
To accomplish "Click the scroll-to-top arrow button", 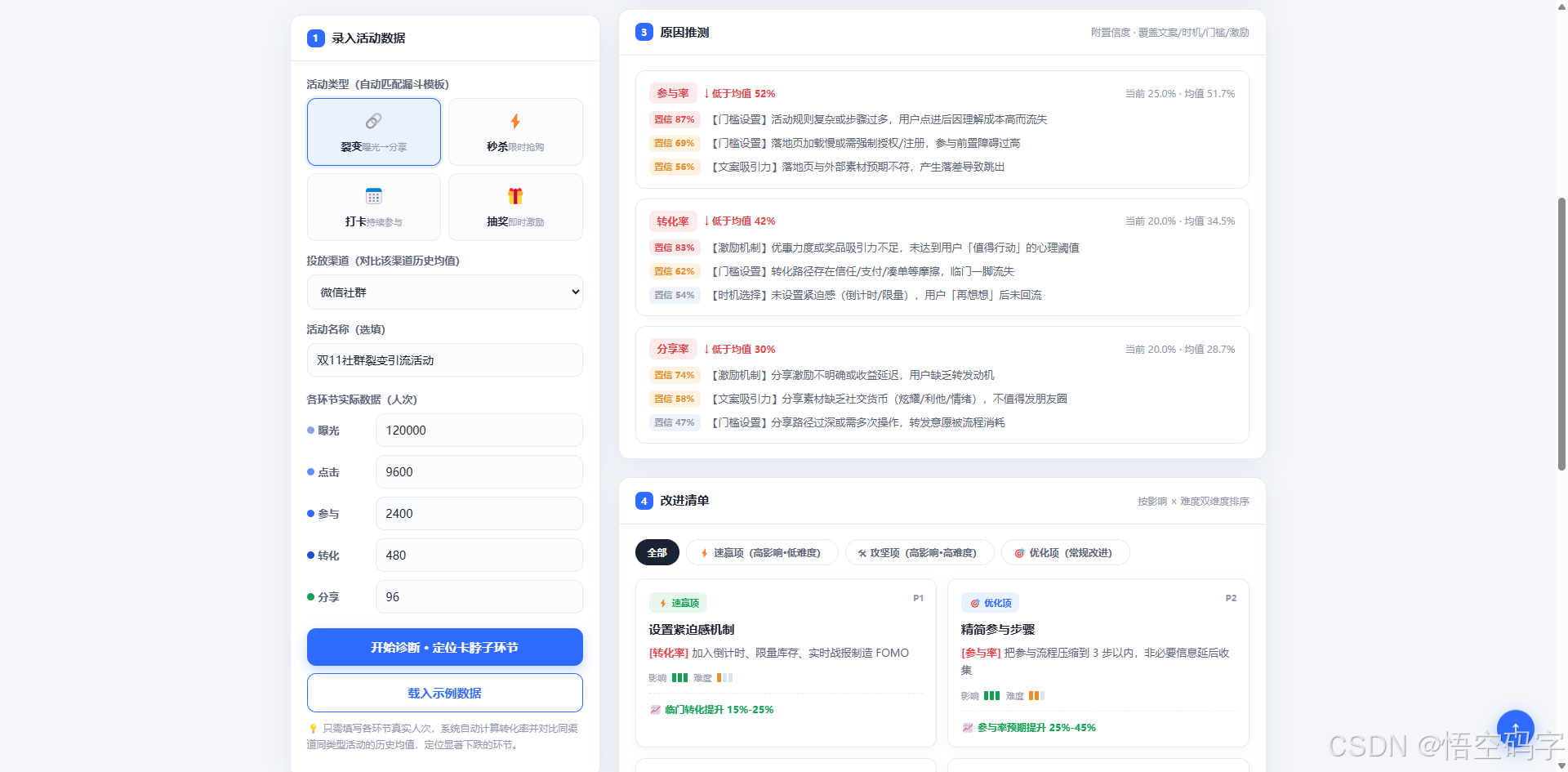I will tap(1516, 729).
